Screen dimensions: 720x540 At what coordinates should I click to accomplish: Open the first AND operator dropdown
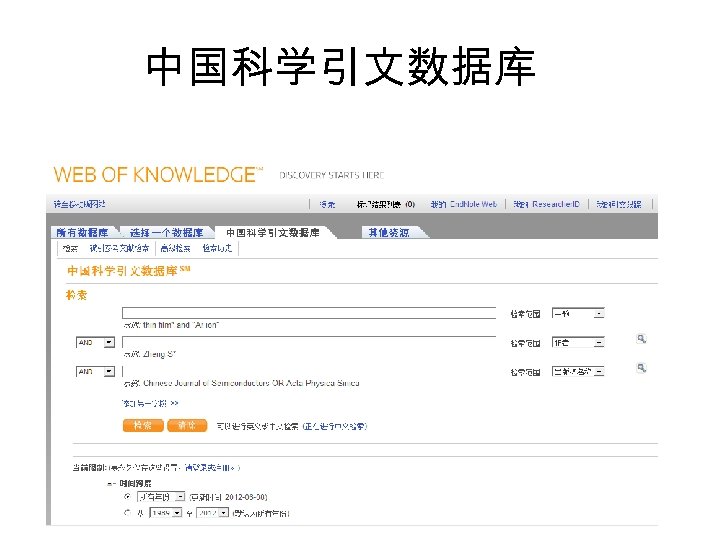95,343
